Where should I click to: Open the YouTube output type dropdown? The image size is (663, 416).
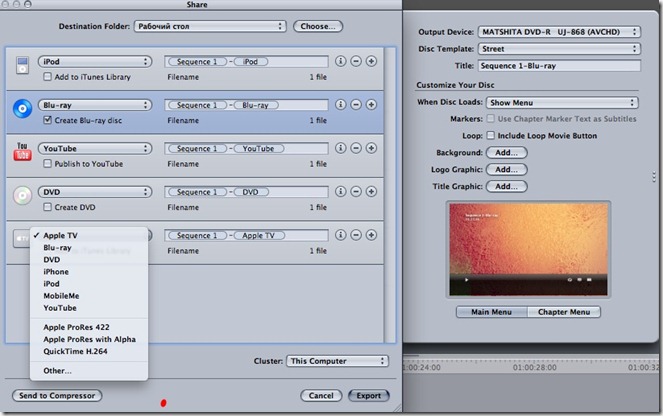[95, 148]
